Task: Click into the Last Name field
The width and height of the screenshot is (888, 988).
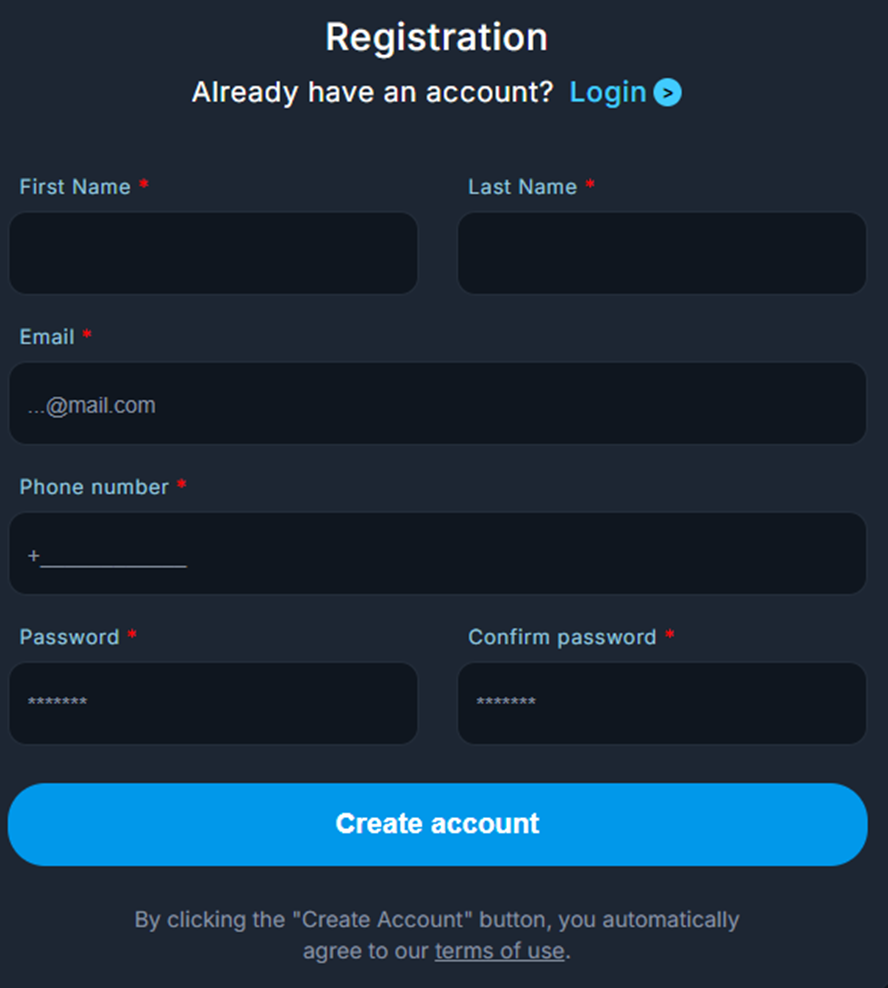Action: [662, 253]
